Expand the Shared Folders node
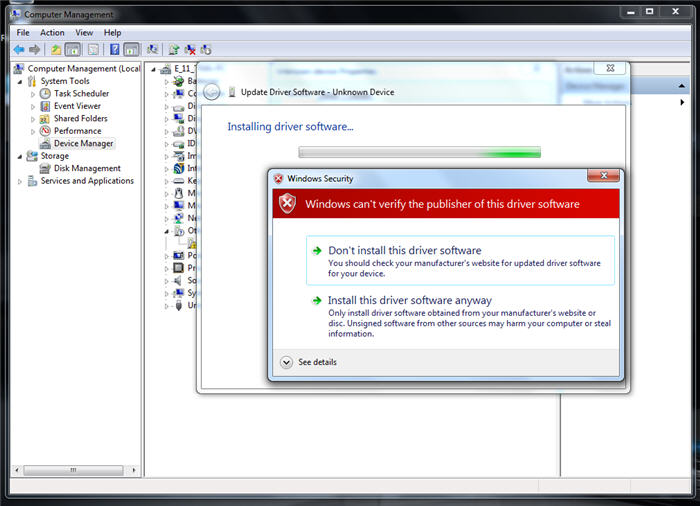Viewport: 700px width, 506px height. click(33, 119)
